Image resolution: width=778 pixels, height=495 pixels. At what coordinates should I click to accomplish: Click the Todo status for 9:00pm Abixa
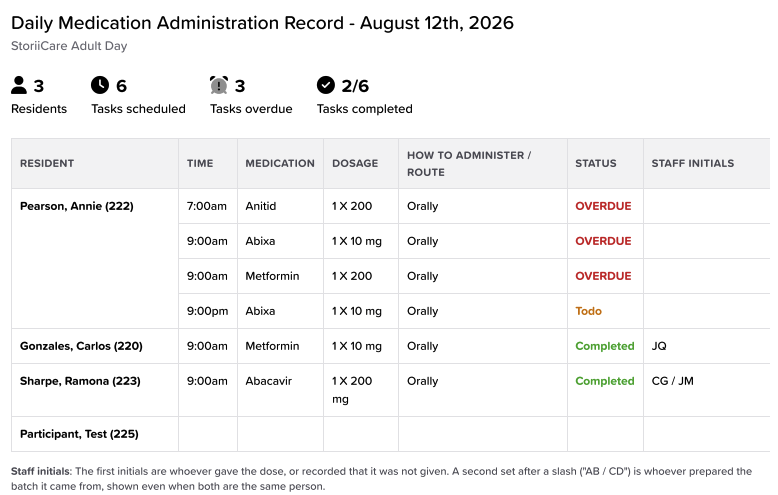coord(588,311)
